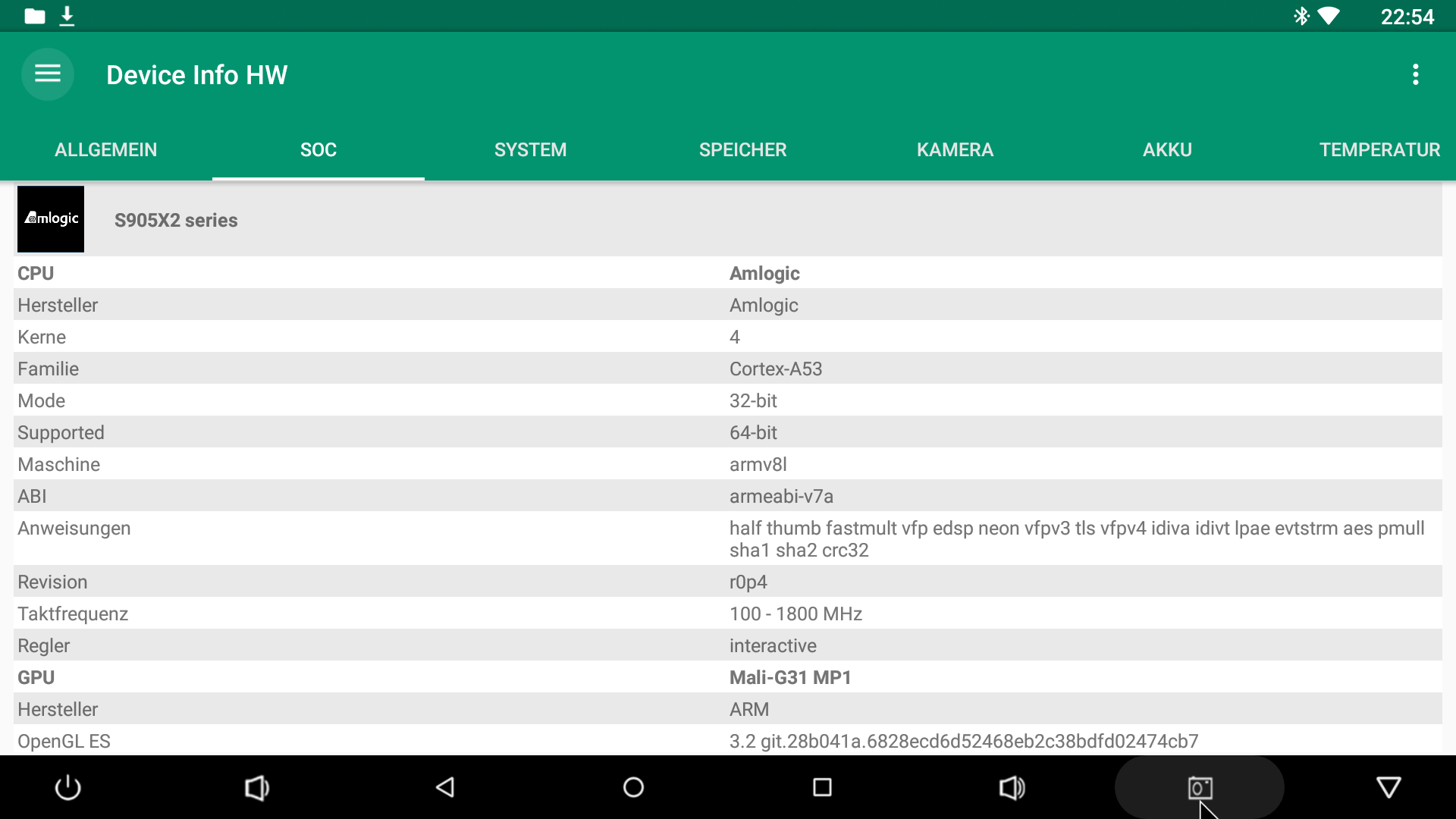Select the Kerne row value 4
The height and width of the screenshot is (819, 1456).
point(735,337)
